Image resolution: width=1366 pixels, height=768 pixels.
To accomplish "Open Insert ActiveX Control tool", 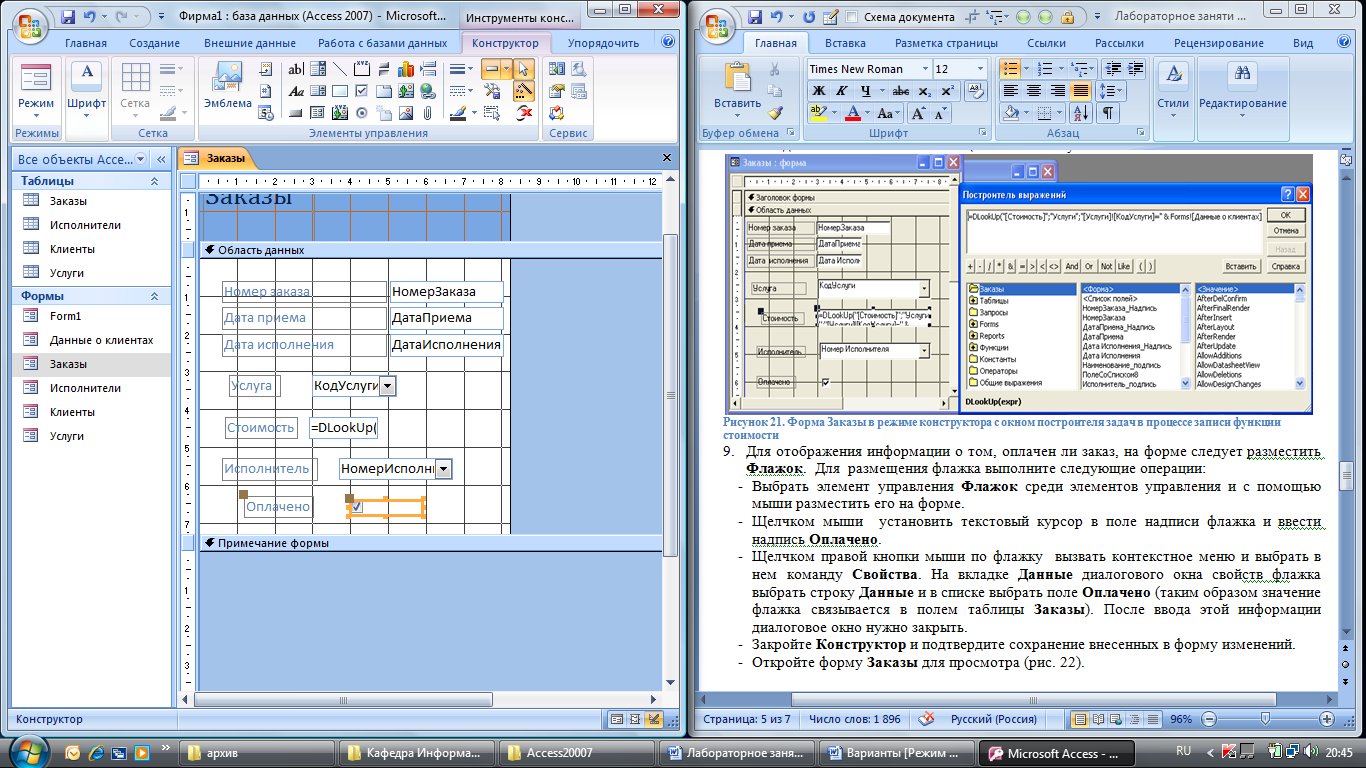I will tap(524, 113).
